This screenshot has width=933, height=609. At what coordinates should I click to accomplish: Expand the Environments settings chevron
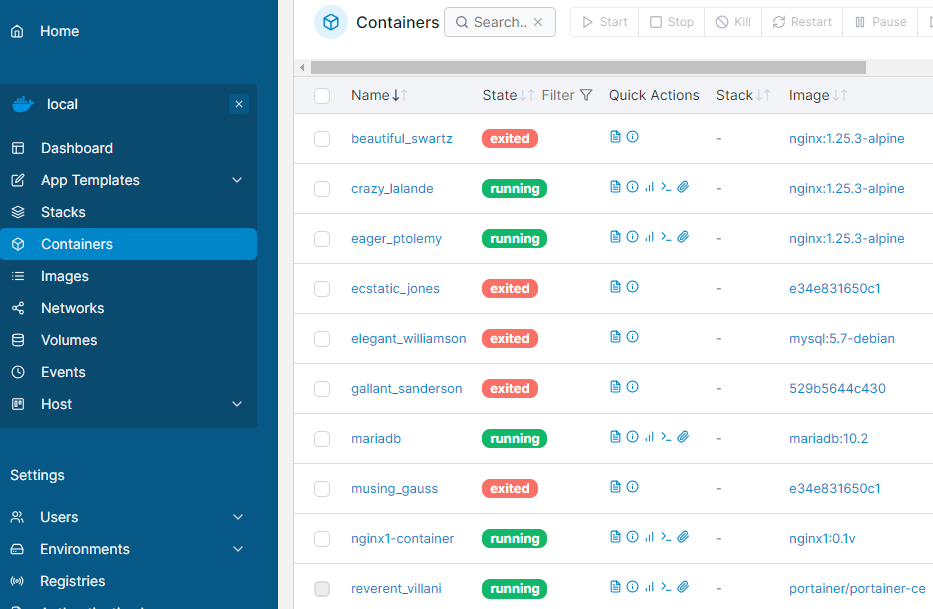(238, 549)
